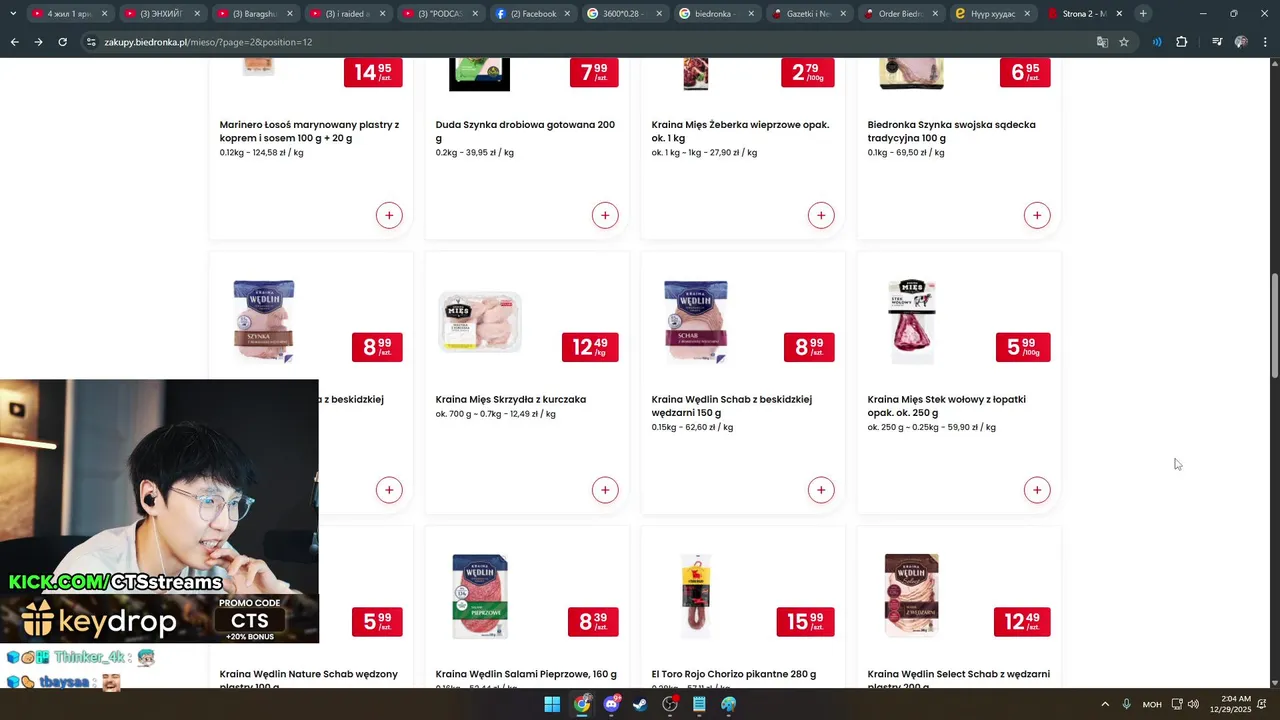The height and width of the screenshot is (720, 1280).
Task: Bookmark this page with the star icon
Action: 1124,42
